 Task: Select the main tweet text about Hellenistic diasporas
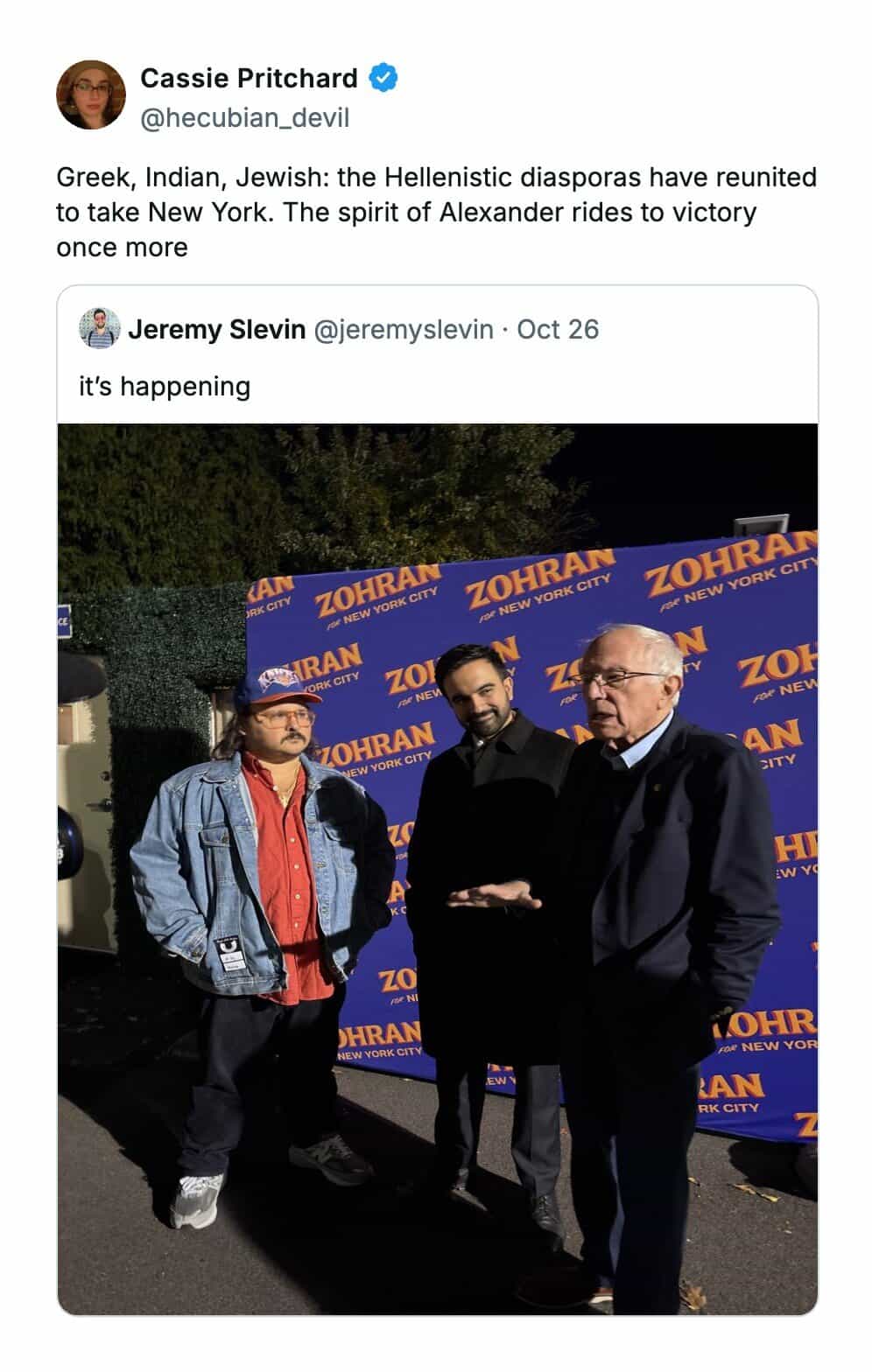coord(436,213)
